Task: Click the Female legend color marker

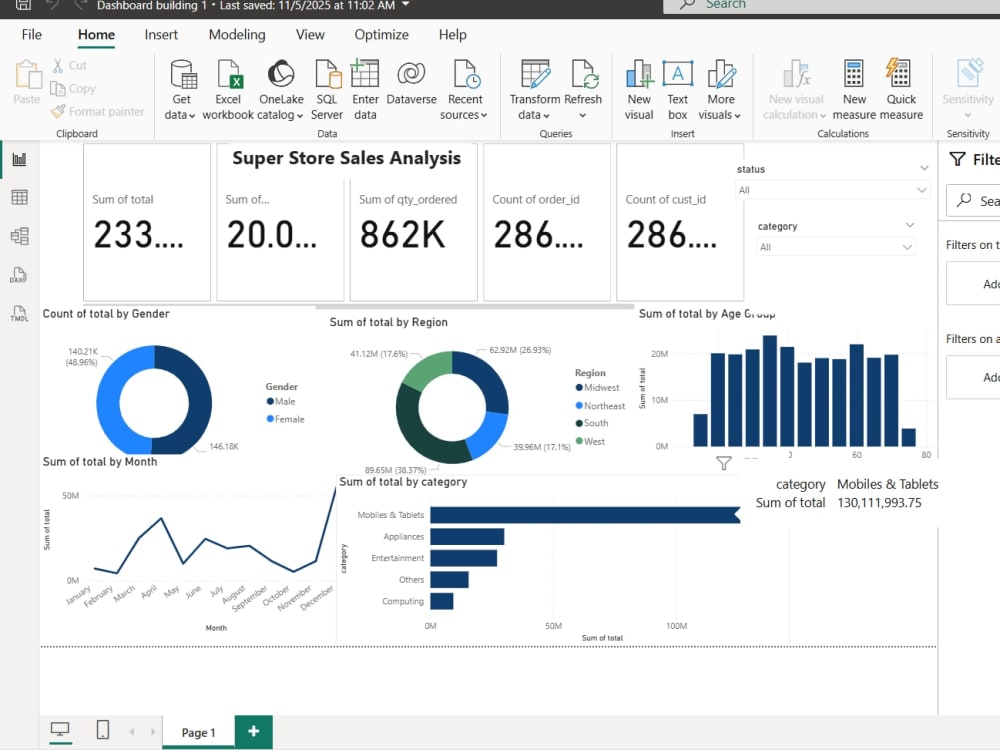Action: (x=270, y=418)
